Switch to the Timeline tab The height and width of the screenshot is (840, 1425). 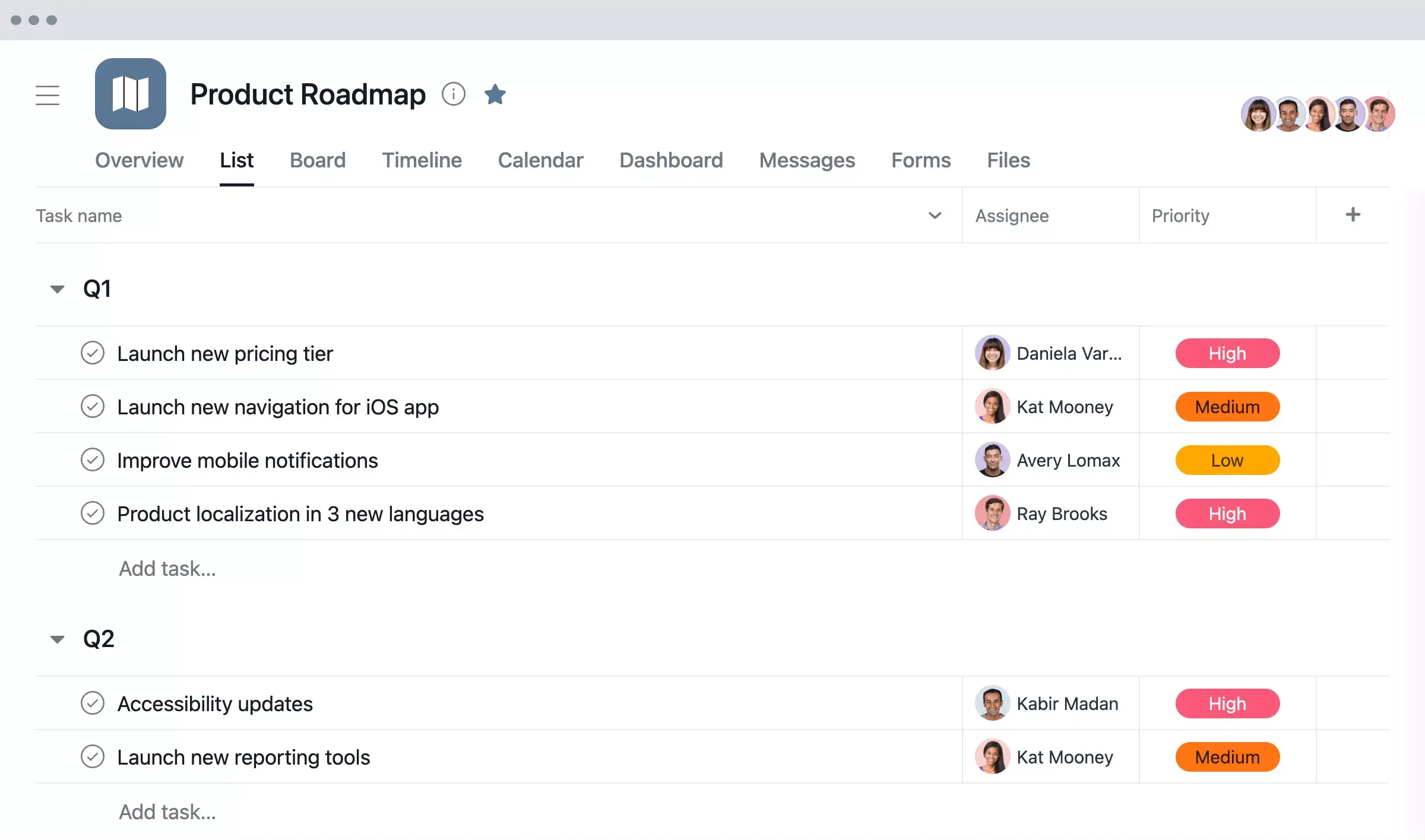click(x=422, y=159)
